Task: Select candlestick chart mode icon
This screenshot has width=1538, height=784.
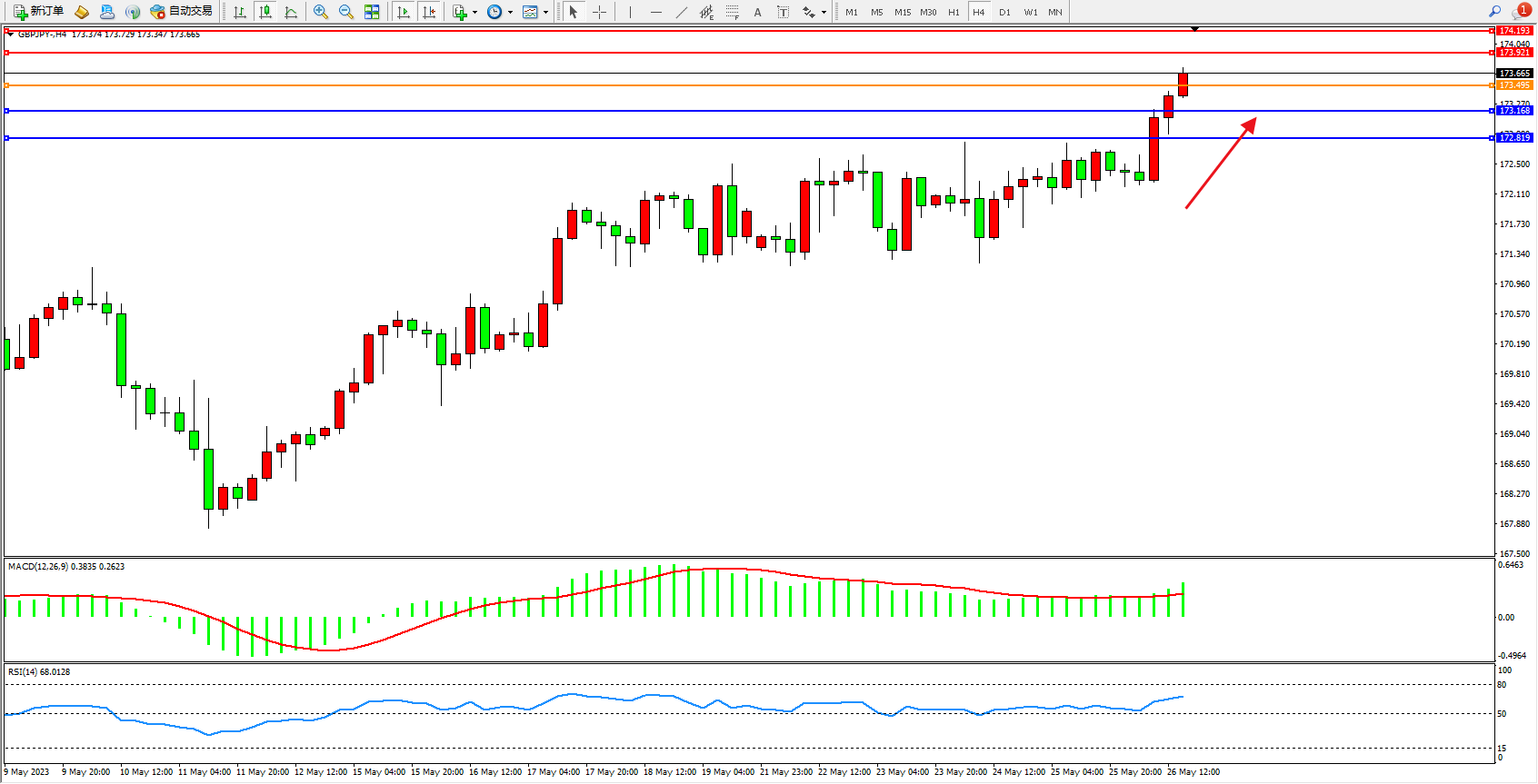Action: coord(265,12)
